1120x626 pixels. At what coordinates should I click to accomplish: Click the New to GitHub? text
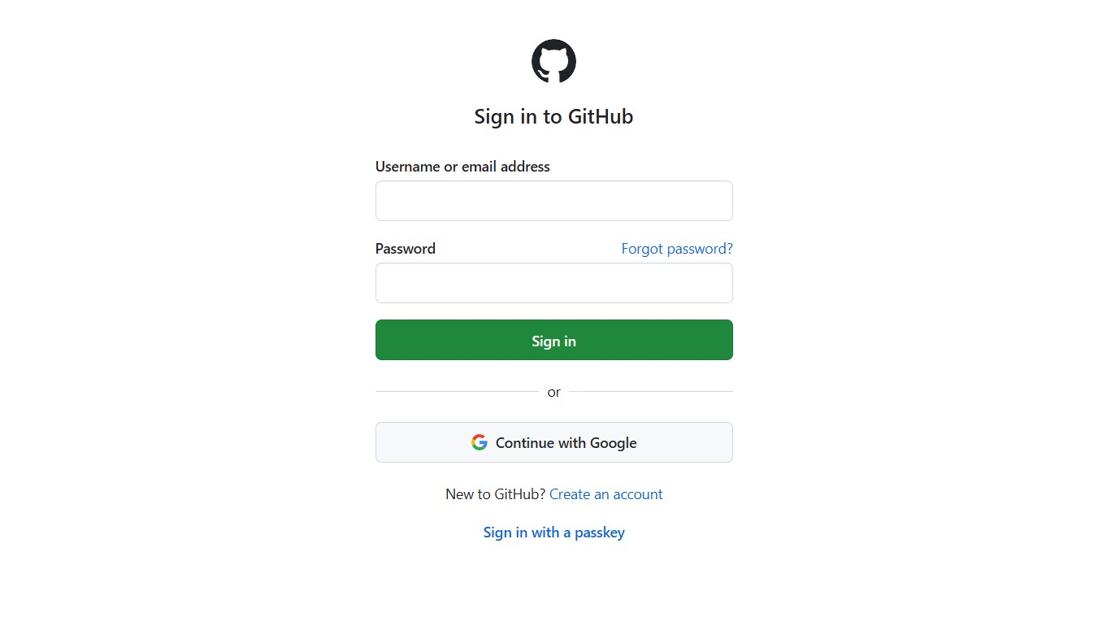click(x=495, y=494)
